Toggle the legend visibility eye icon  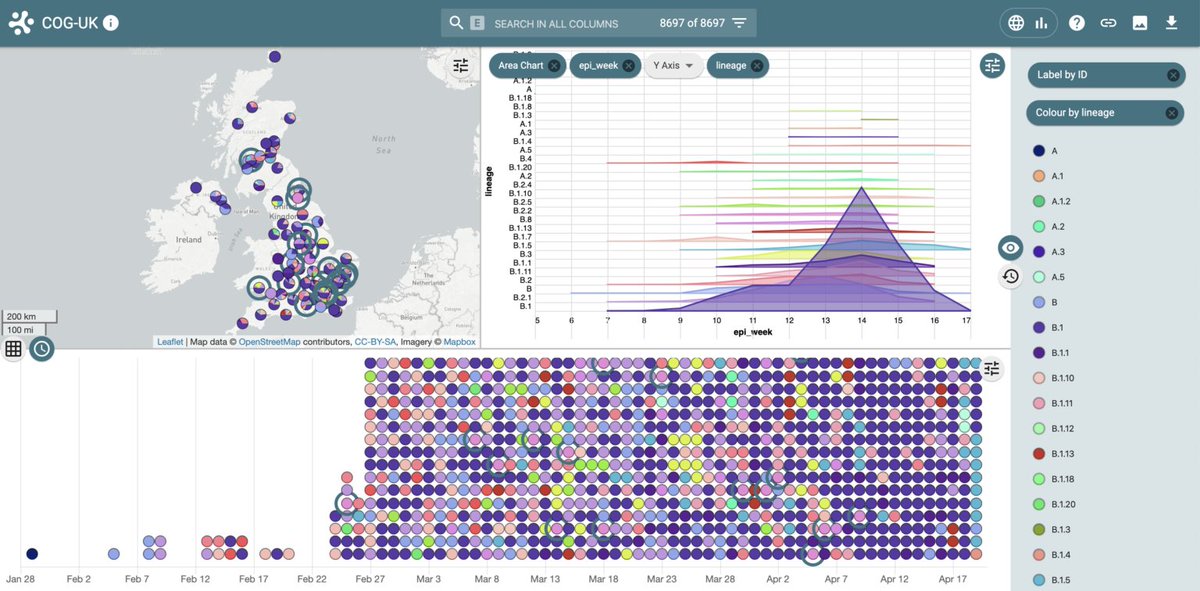[1010, 248]
